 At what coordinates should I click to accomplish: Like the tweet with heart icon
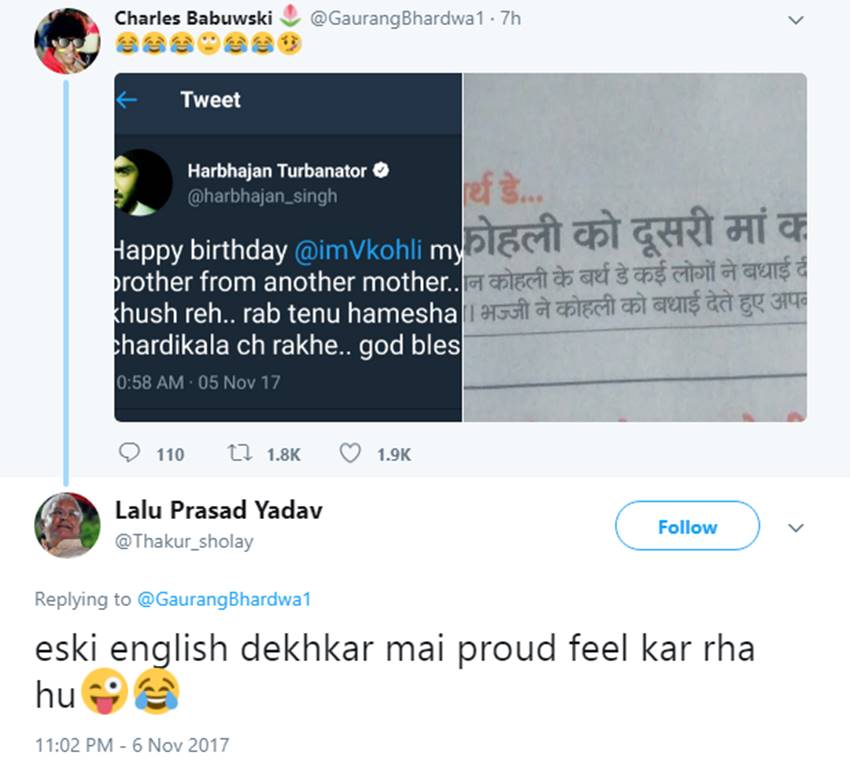click(350, 453)
